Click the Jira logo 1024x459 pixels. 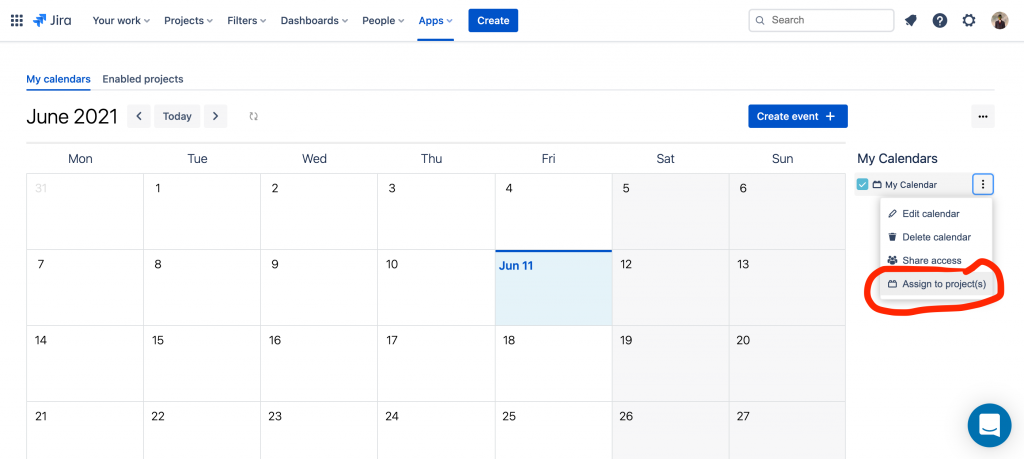(52, 20)
